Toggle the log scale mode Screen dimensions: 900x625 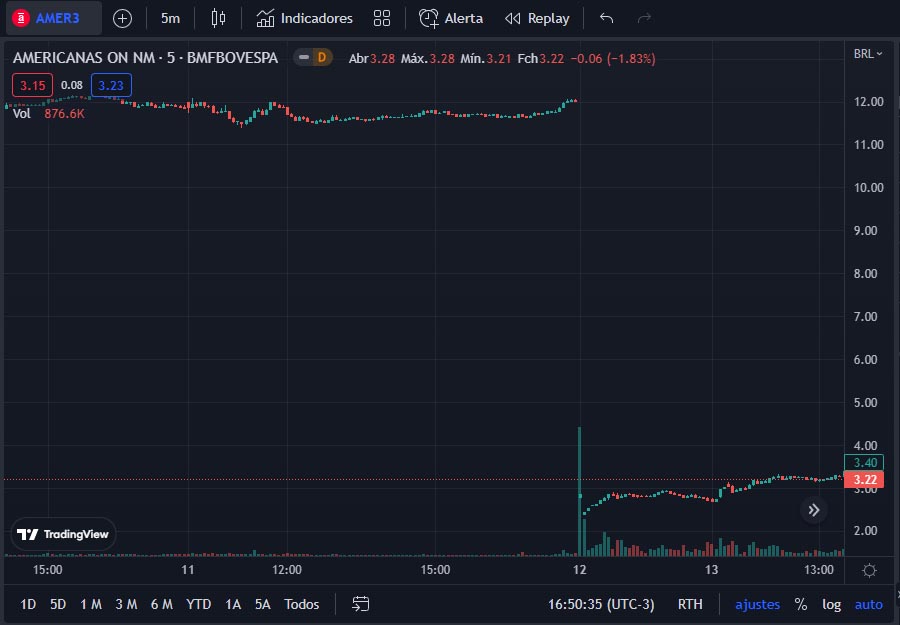[831, 604]
